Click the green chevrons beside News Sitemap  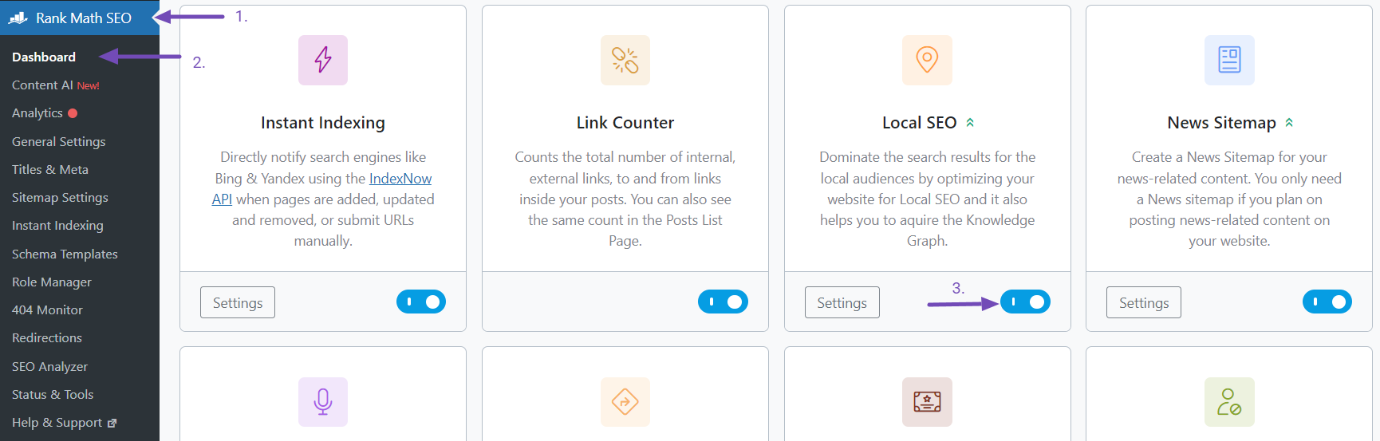coord(1289,123)
